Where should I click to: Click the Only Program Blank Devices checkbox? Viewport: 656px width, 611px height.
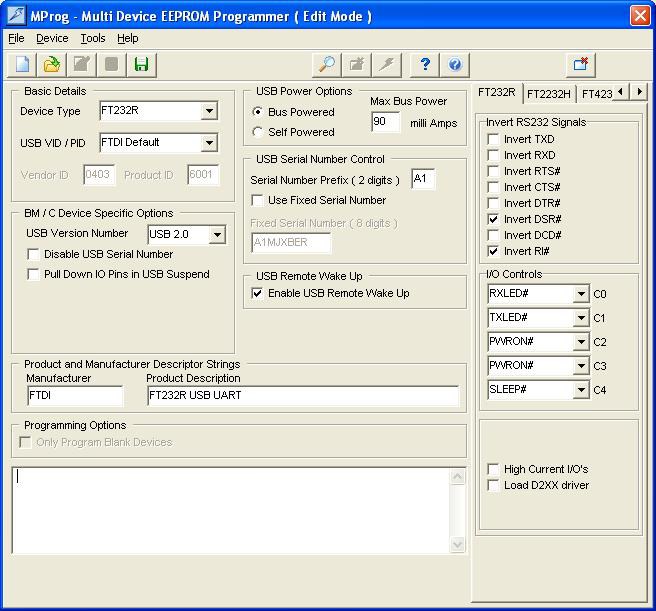click(x=25, y=442)
